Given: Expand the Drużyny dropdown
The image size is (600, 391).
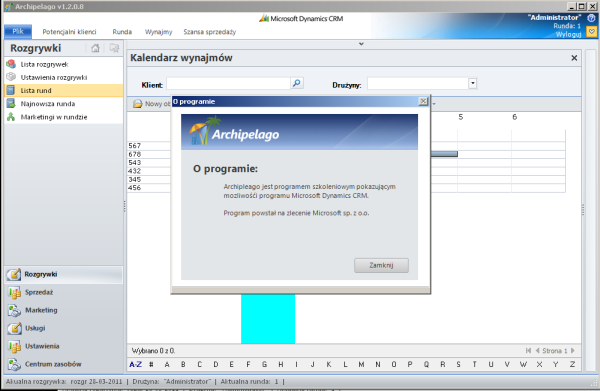Looking at the screenshot, I should click(473, 83).
